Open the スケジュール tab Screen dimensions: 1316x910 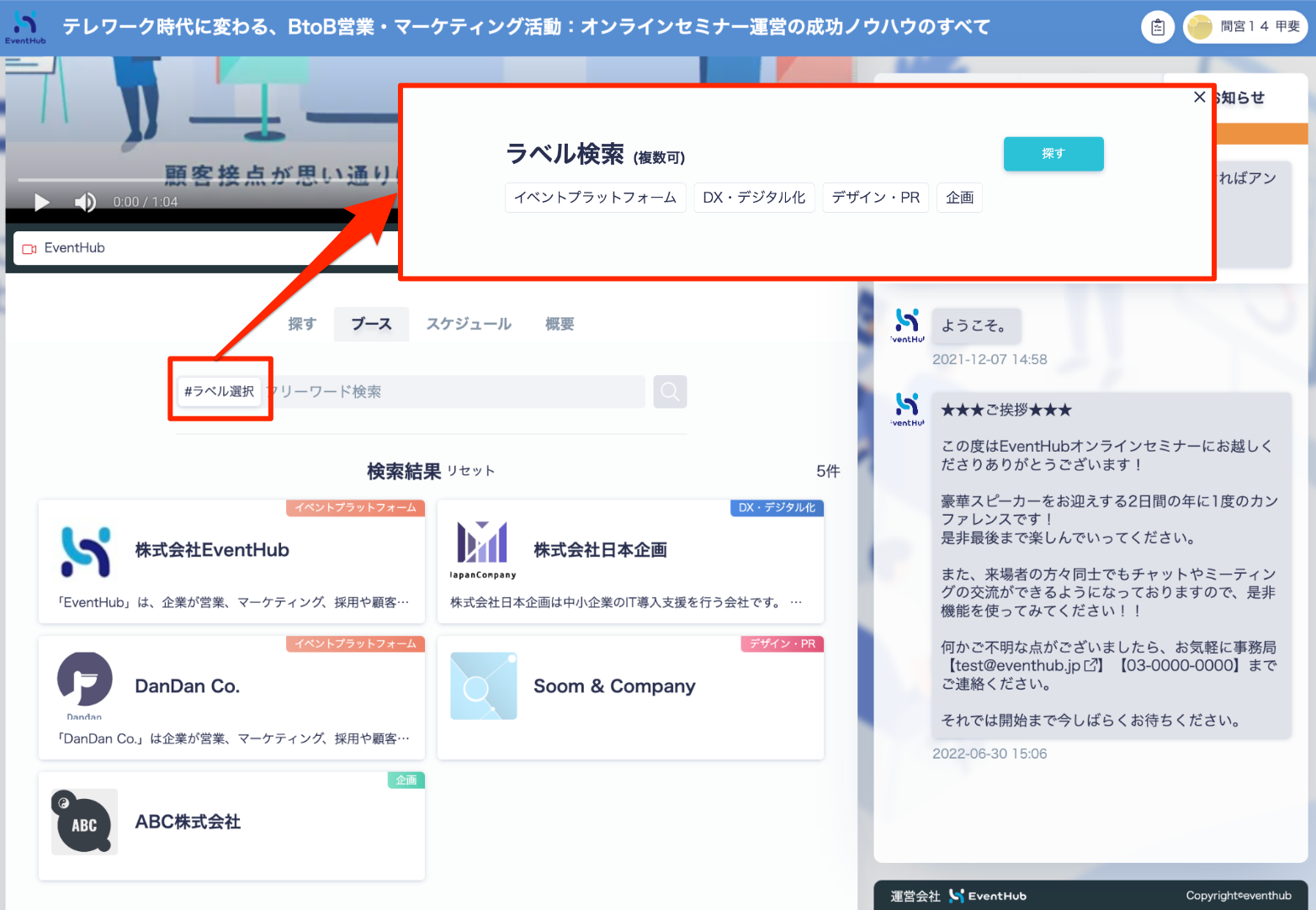click(469, 324)
